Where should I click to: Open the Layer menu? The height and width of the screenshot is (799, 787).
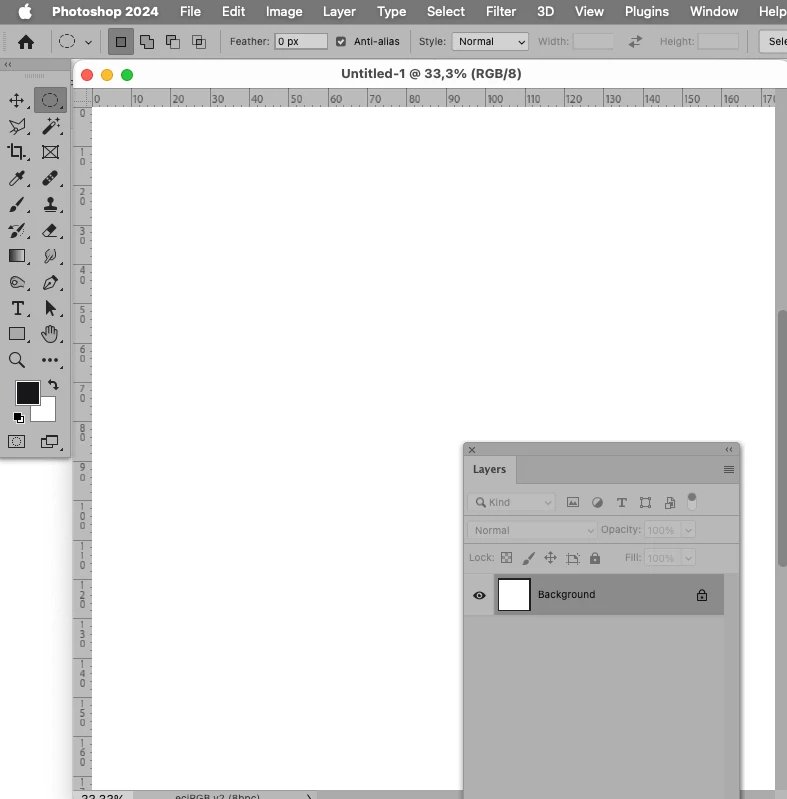(x=339, y=11)
